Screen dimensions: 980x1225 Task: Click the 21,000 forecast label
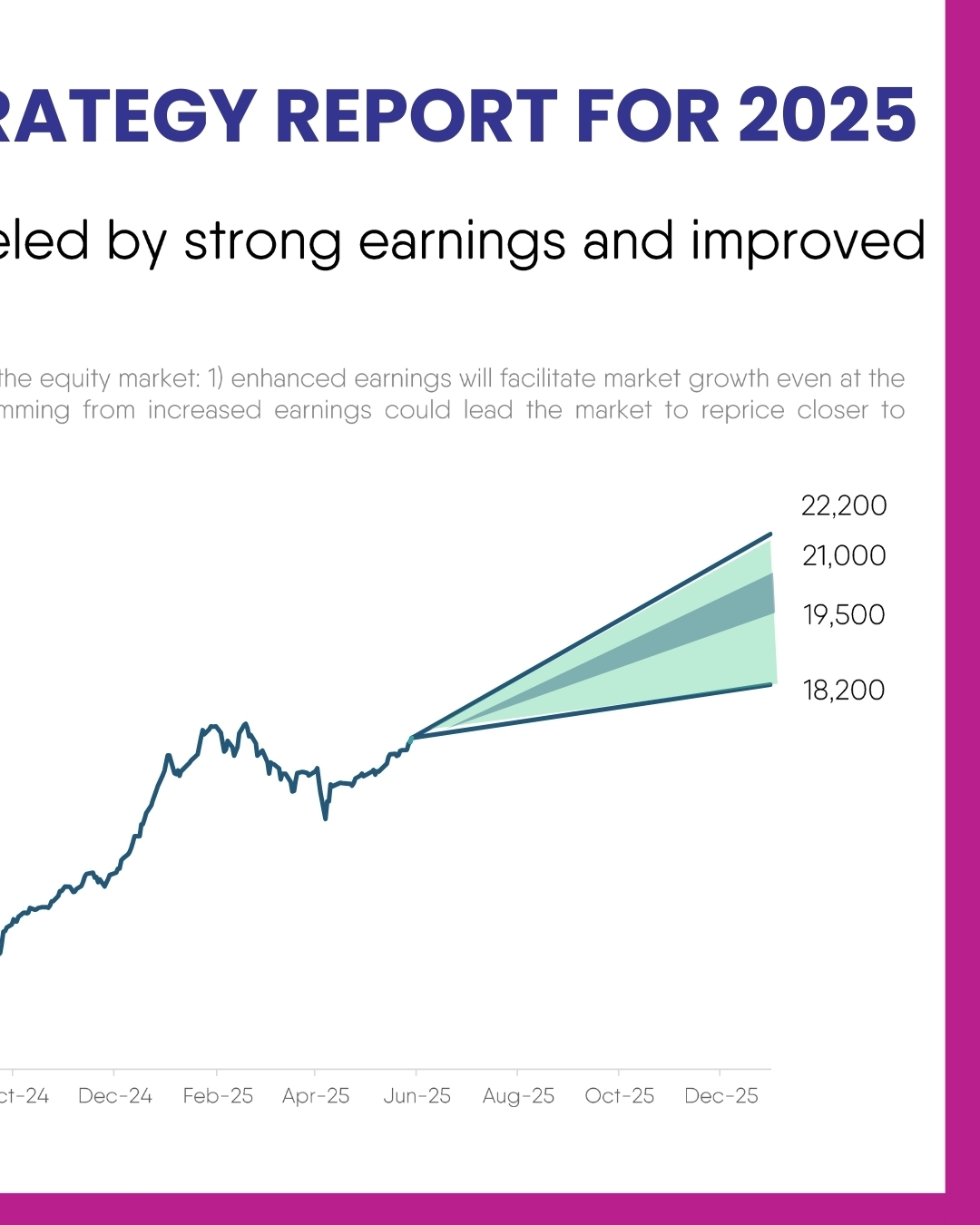coord(844,555)
